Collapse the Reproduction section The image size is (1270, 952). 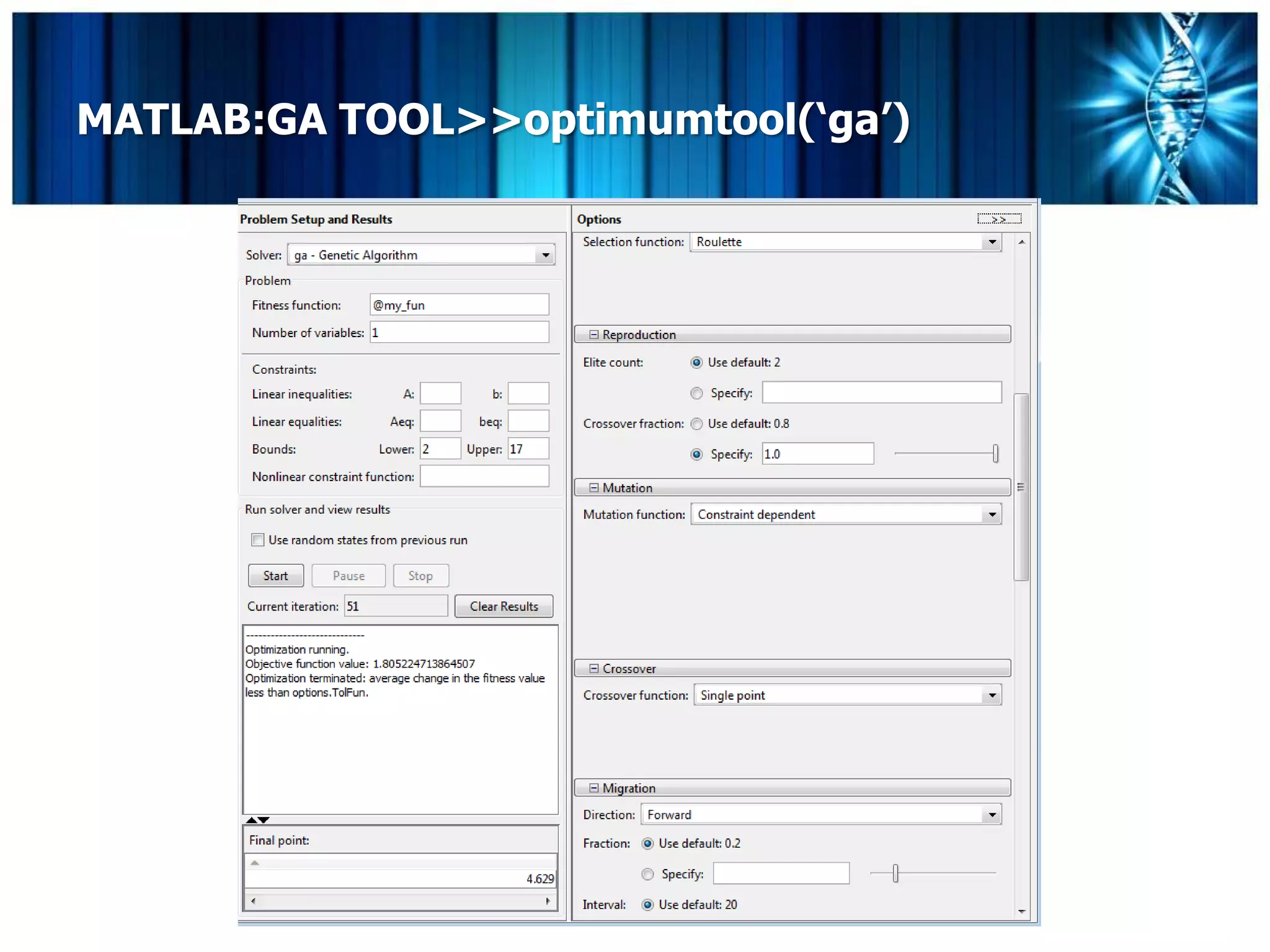(593, 335)
